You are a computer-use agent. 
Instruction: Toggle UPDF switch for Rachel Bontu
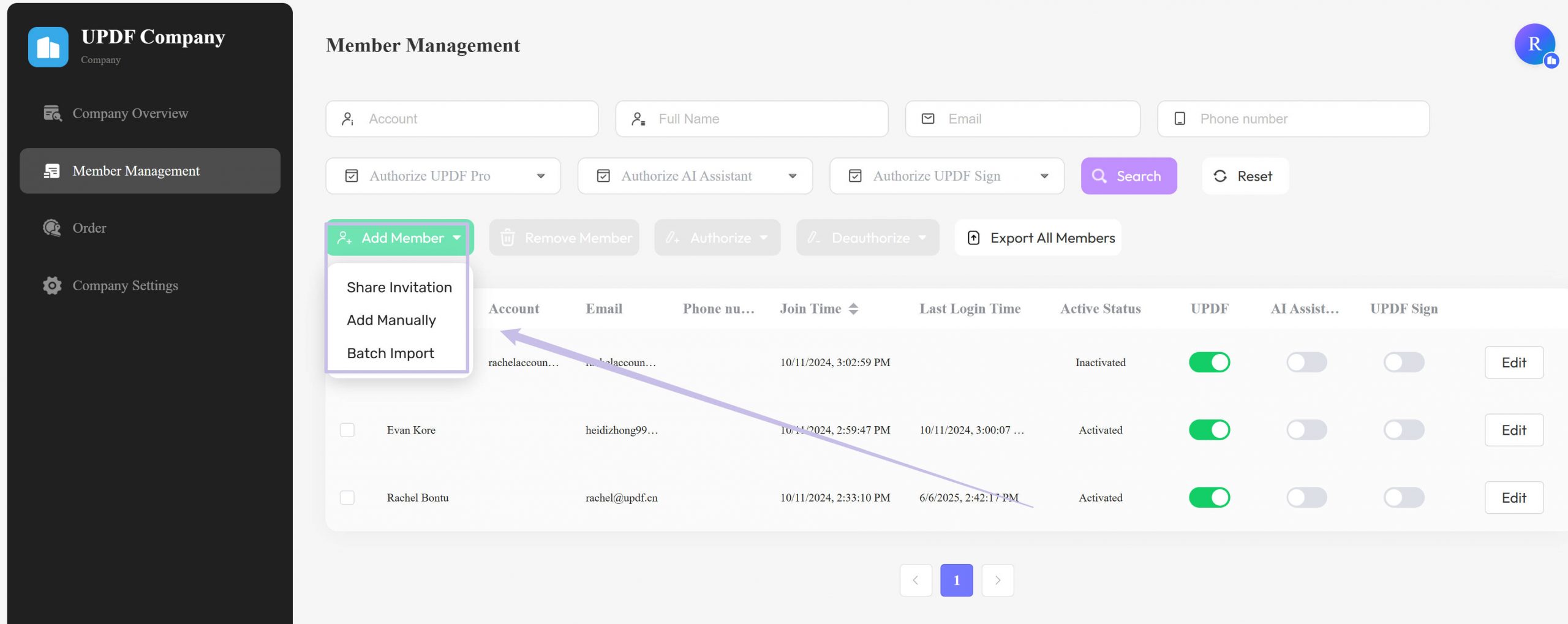coord(1210,497)
